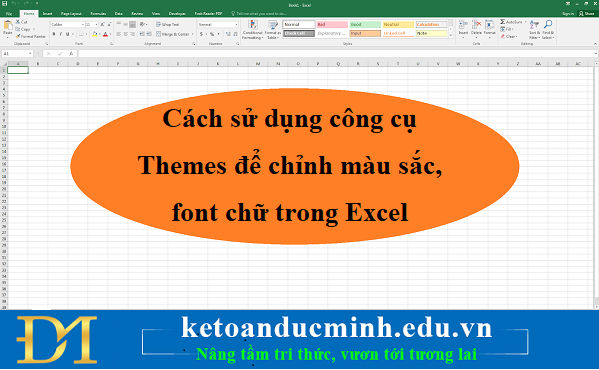Click the Accounting dollar format icon

click(x=201, y=34)
